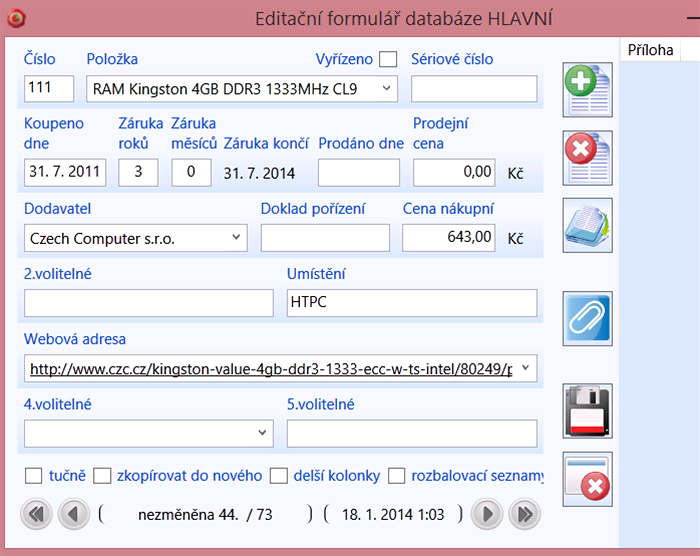Click the red X delete record icon

tap(587, 157)
